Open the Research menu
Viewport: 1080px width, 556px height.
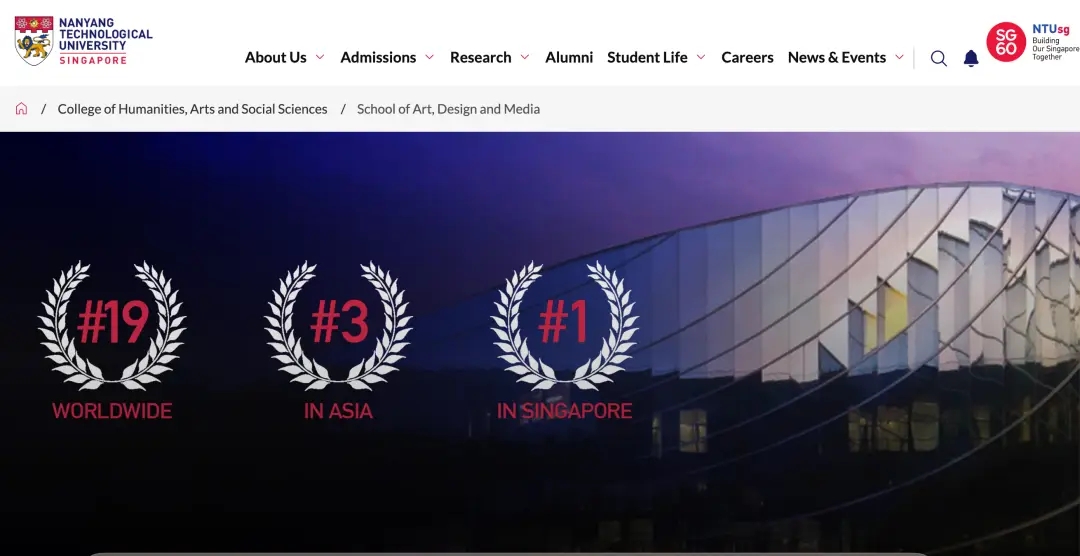(x=480, y=58)
